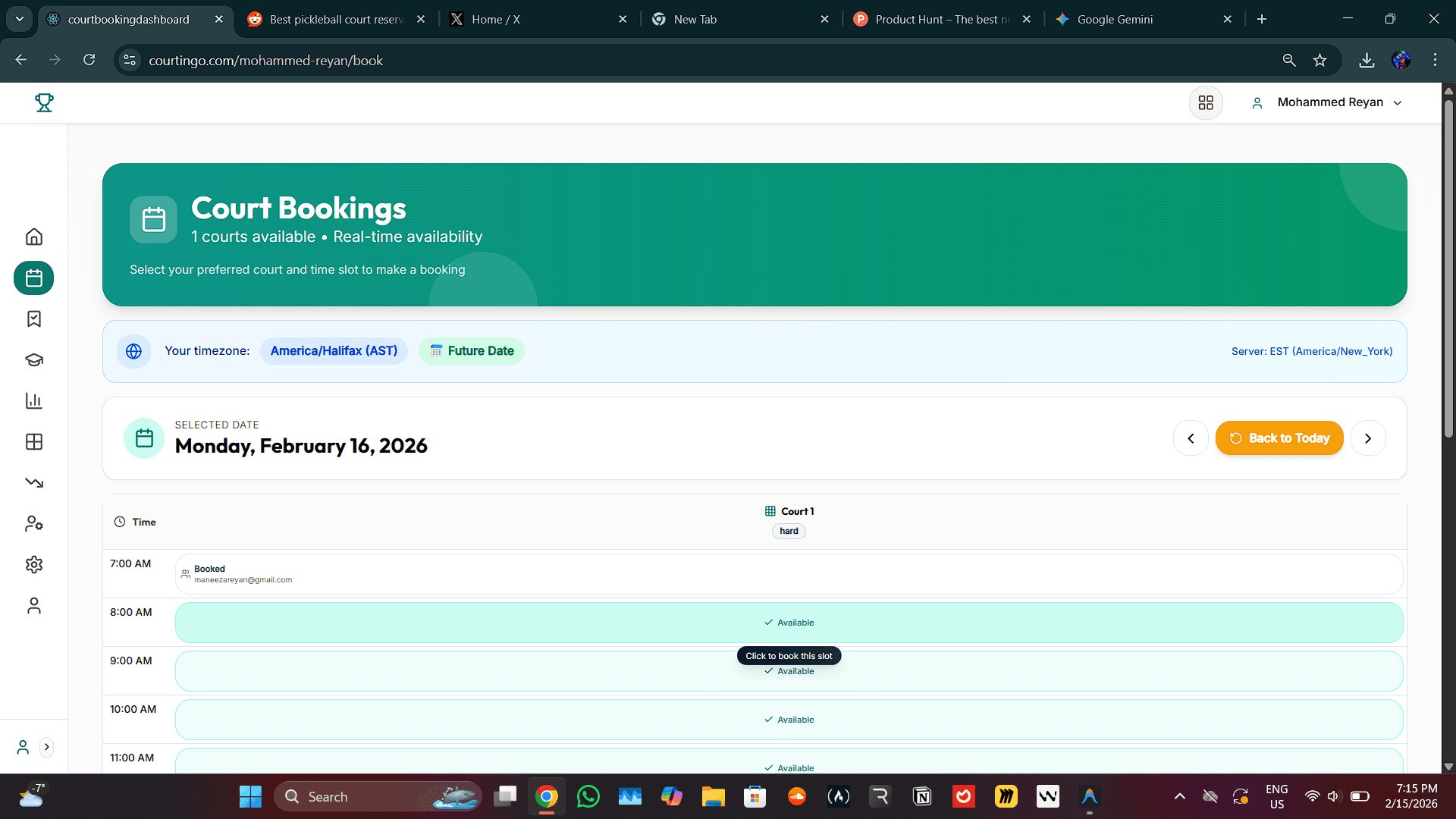Viewport: 1456px width, 819px height.
Task: Open the Home dashboard icon in sidebar
Action: (33, 237)
